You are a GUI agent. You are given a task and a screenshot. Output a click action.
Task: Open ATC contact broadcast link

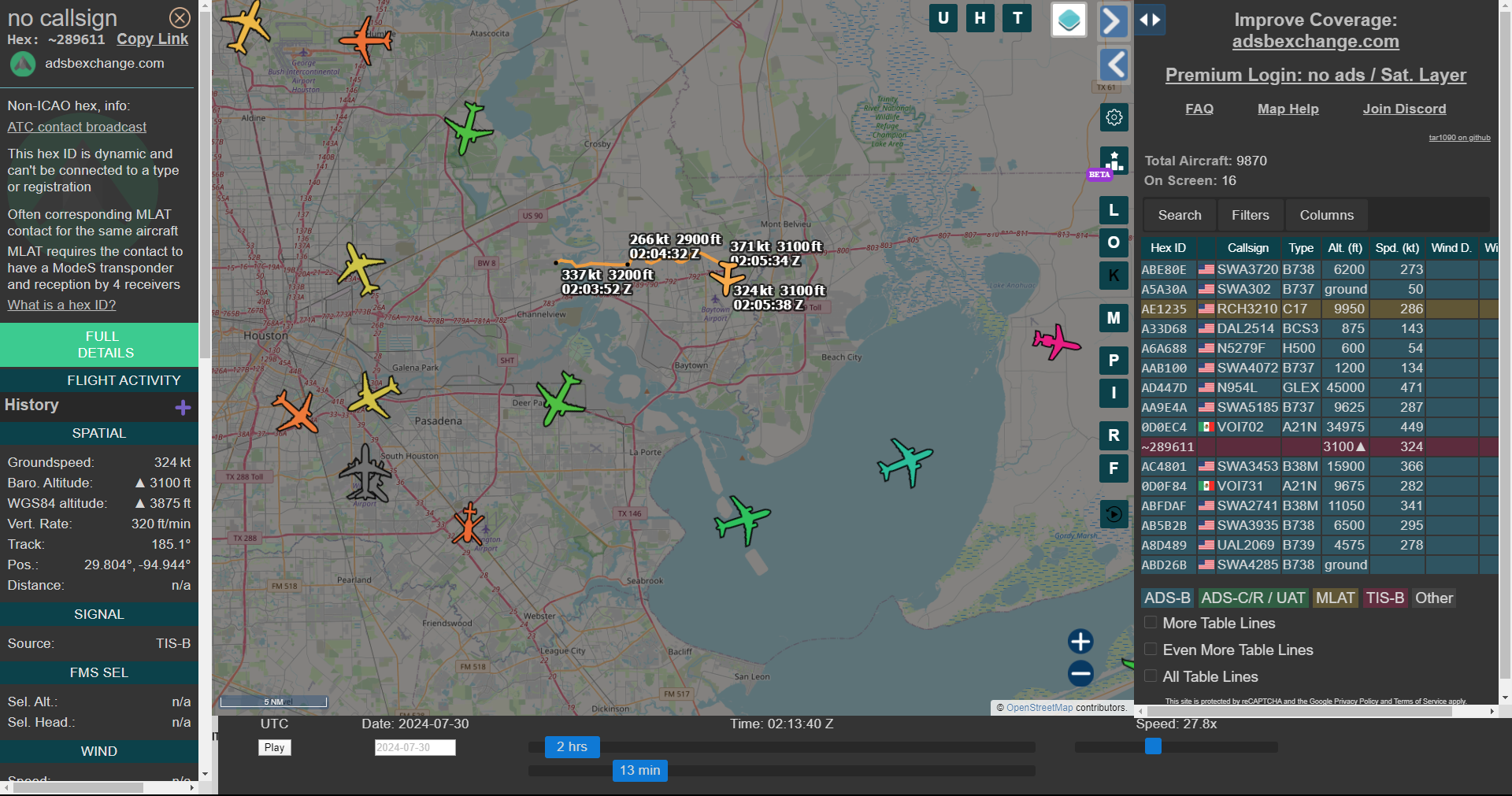[x=77, y=127]
